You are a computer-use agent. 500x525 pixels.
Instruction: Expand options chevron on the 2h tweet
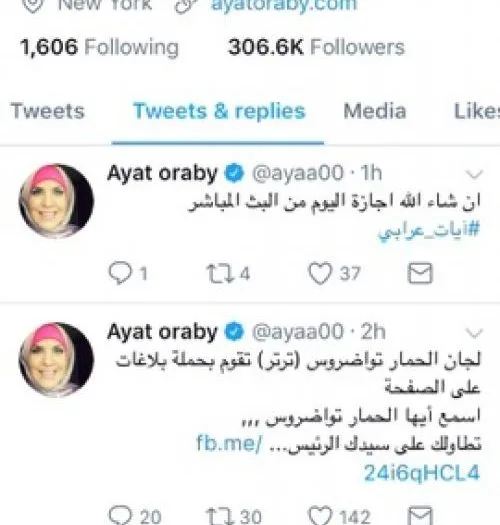(x=474, y=333)
